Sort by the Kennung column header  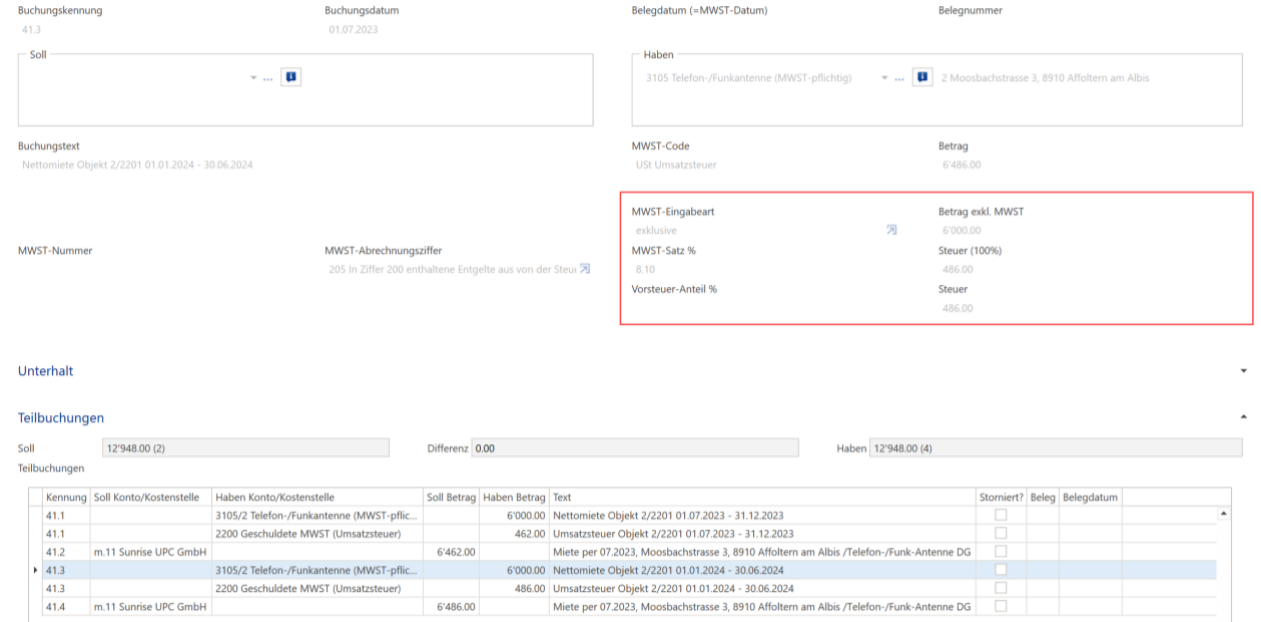[x=66, y=497]
